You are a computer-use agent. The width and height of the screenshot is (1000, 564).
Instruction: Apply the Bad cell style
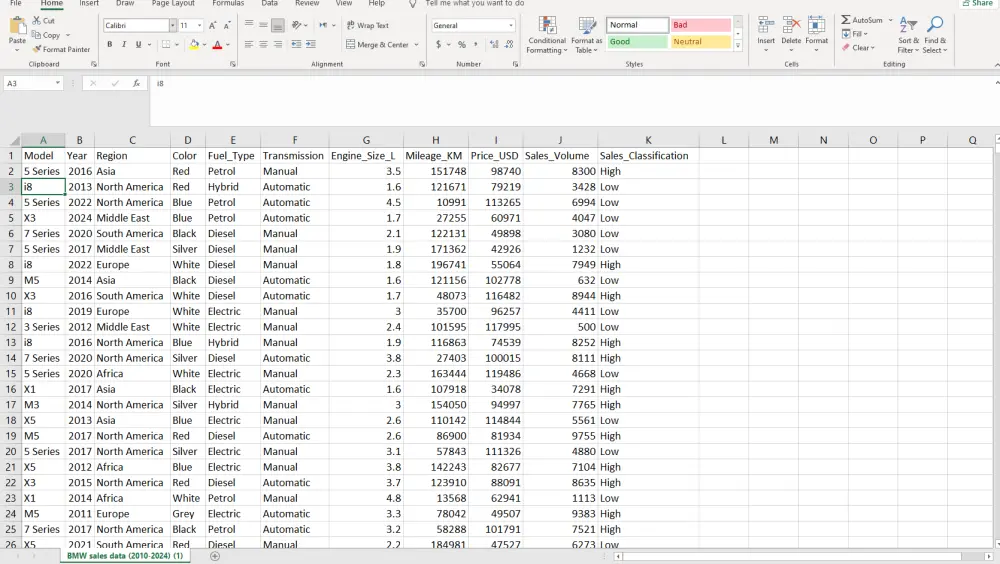tap(700, 25)
